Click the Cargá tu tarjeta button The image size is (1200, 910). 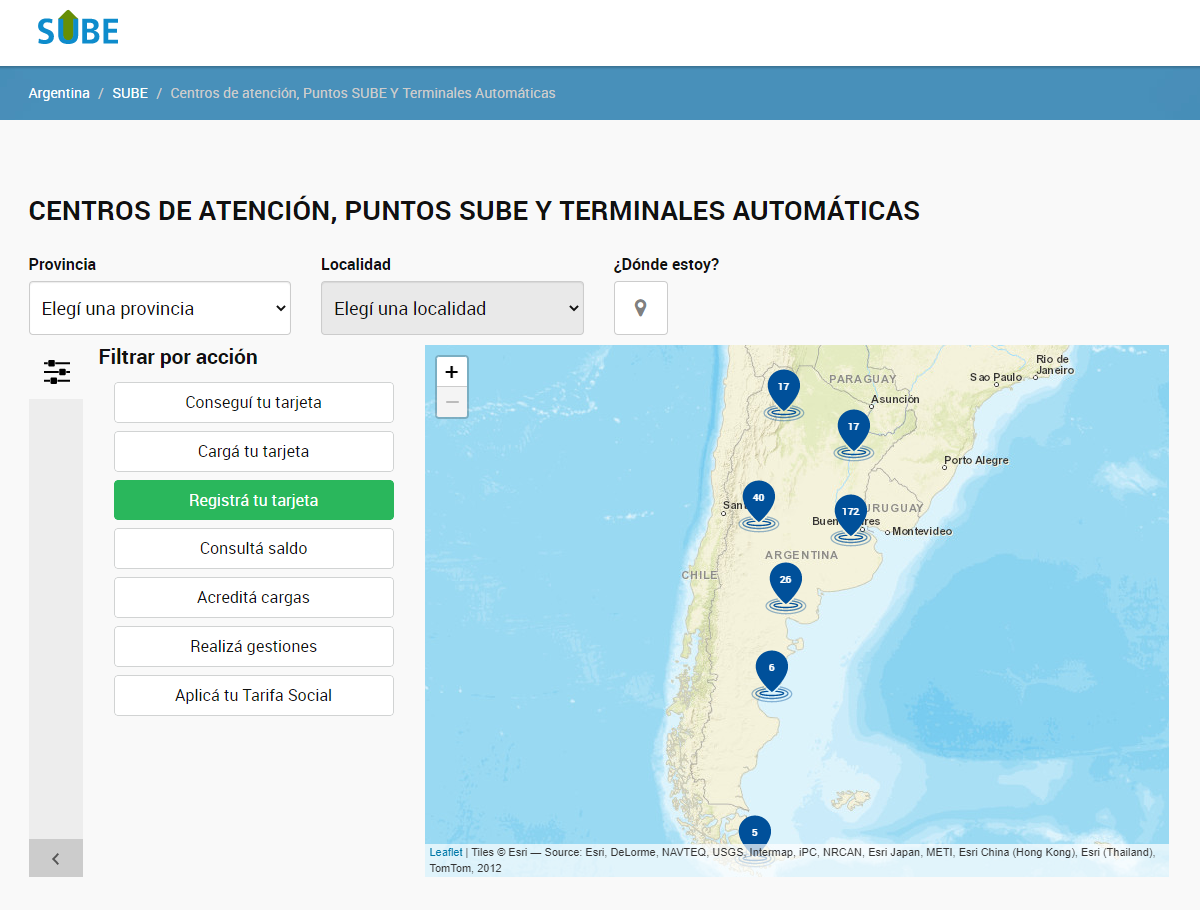coord(253,451)
